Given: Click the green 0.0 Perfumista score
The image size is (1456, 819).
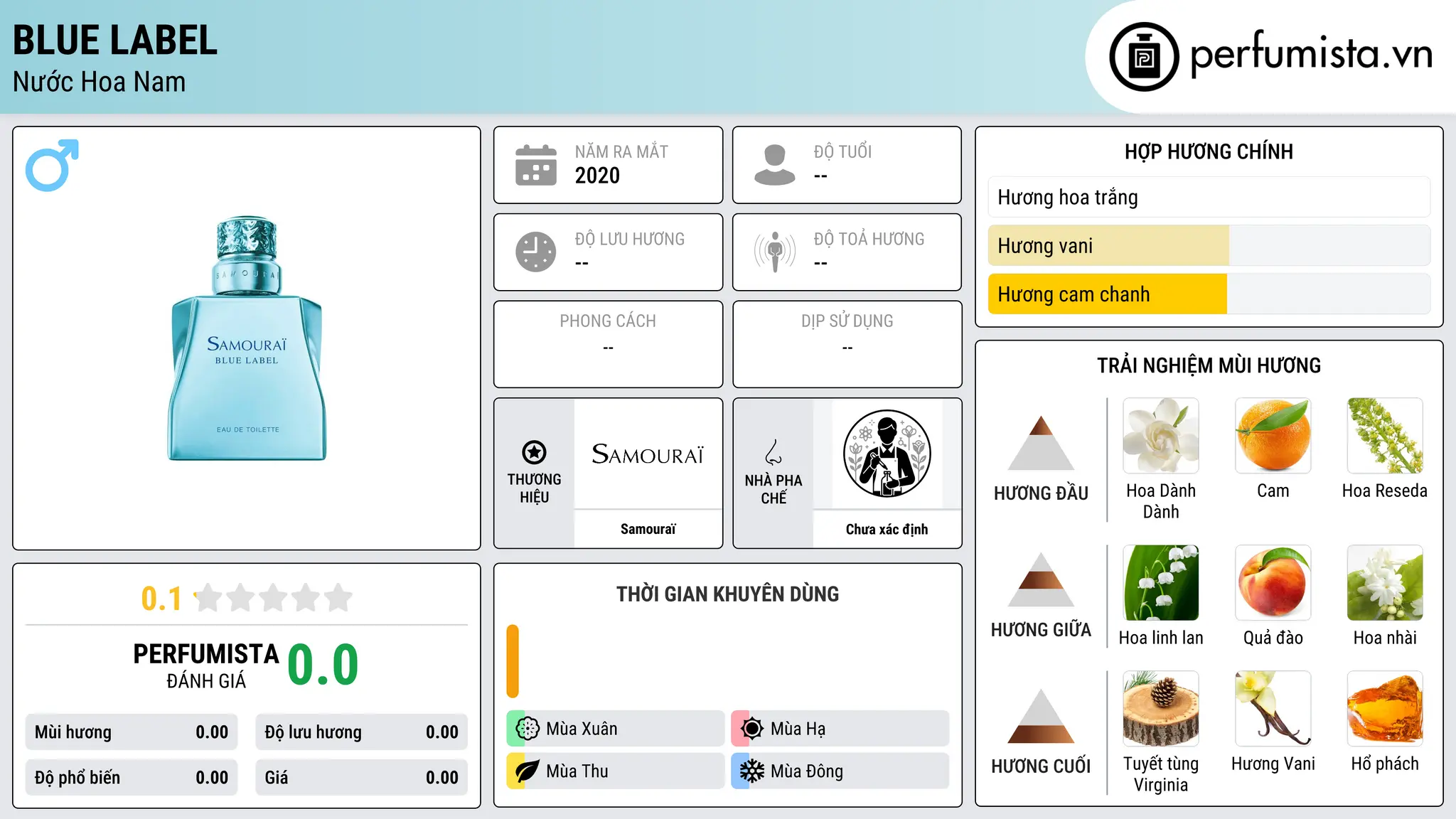Looking at the screenshot, I should [323, 665].
